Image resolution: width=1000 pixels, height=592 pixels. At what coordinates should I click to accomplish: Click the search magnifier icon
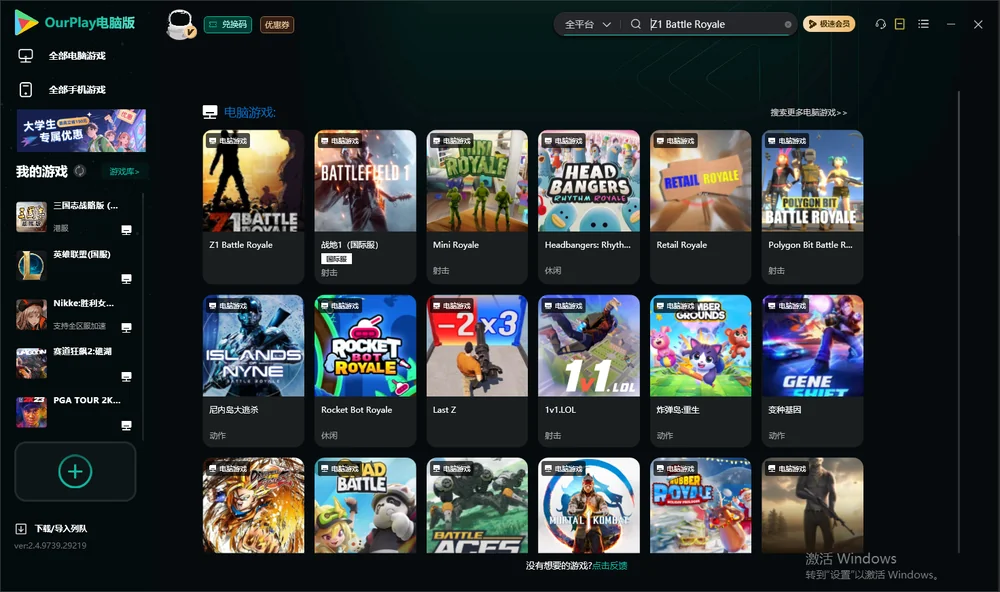click(636, 24)
